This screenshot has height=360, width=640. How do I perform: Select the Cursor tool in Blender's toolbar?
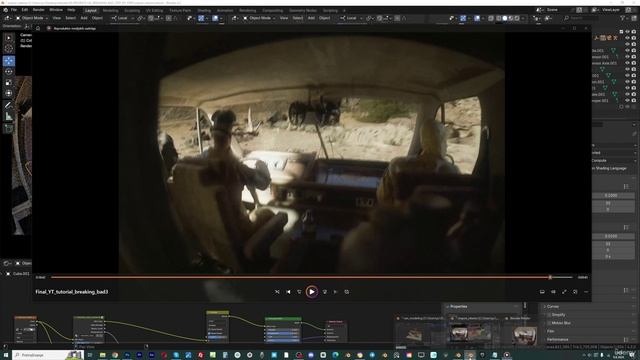pyautogui.click(x=9, y=49)
